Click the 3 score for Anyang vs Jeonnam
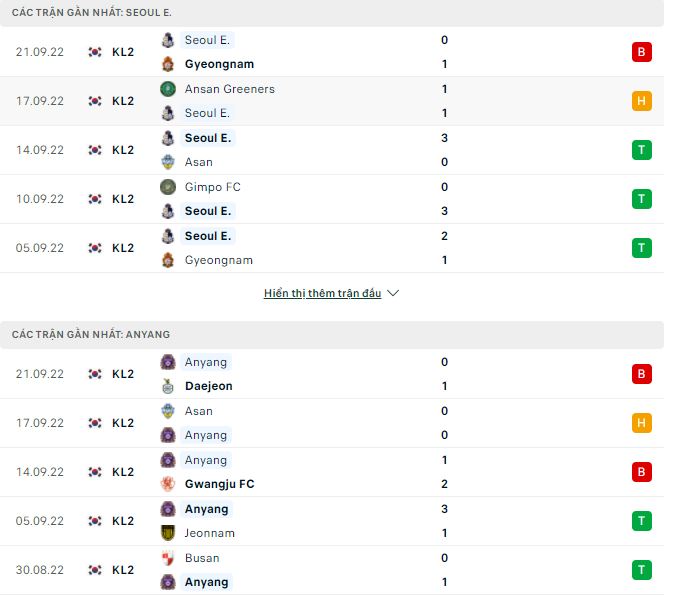 click(x=444, y=509)
